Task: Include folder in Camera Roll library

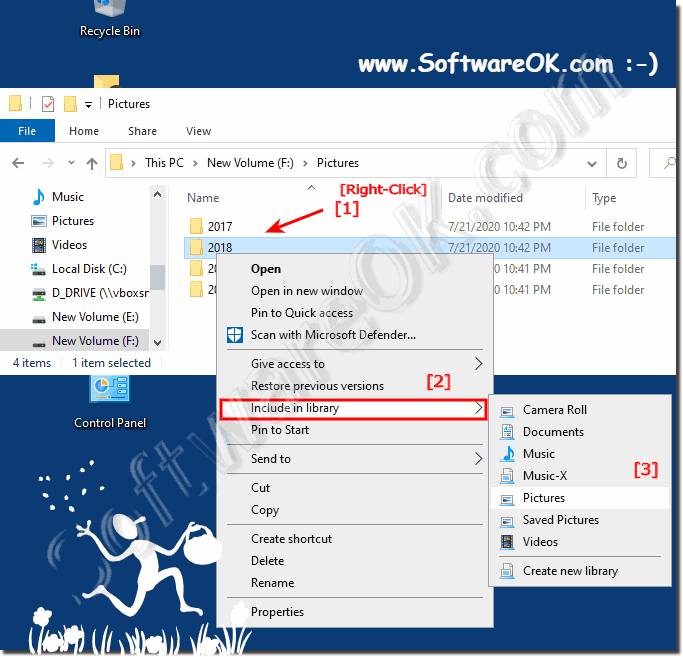Action: (x=580, y=410)
